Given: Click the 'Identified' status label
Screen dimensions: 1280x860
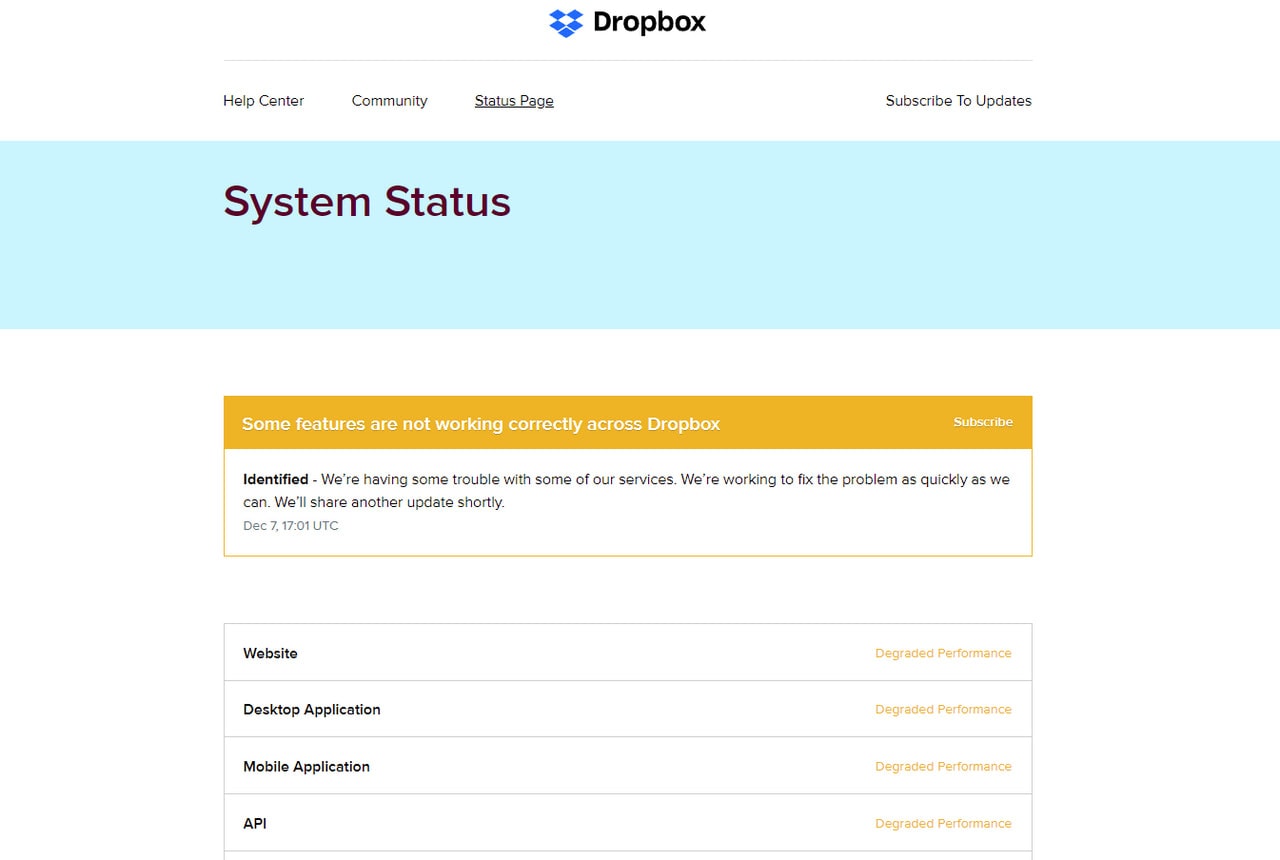Looking at the screenshot, I should [276, 479].
